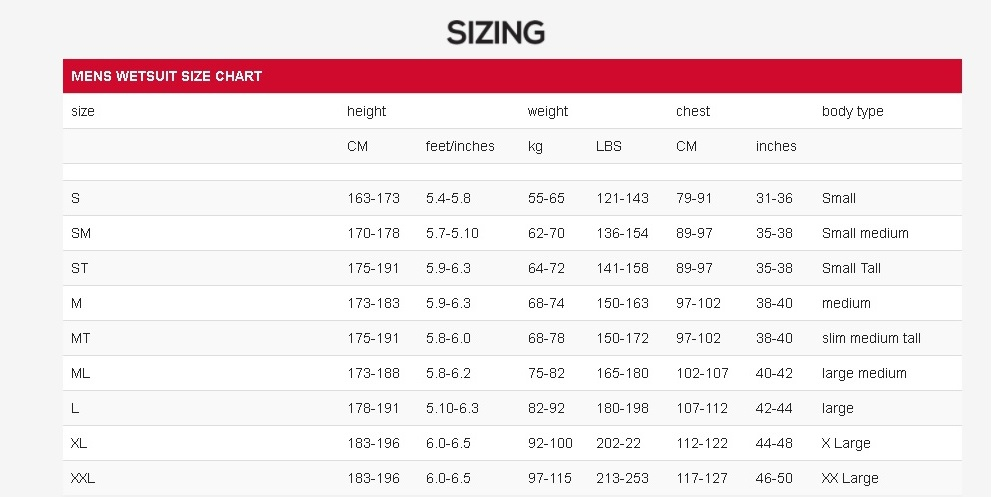
Task: Click the chest column header
Action: [693, 111]
